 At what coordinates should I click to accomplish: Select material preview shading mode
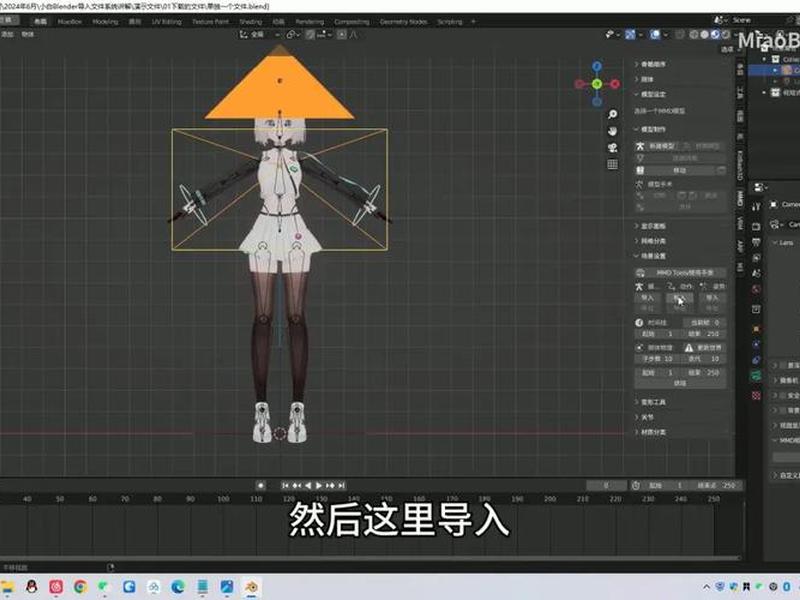[715, 34]
